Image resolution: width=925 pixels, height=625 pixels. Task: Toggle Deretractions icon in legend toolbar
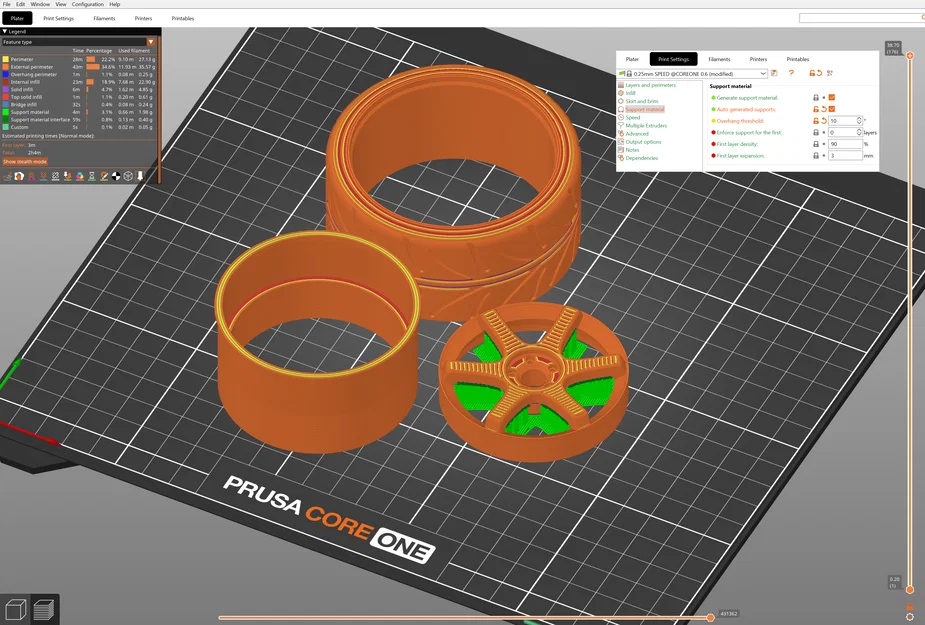[x=44, y=176]
